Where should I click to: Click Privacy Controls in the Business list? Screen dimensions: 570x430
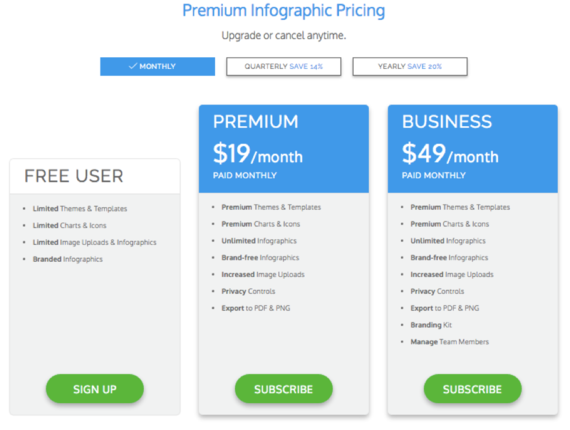(x=437, y=292)
